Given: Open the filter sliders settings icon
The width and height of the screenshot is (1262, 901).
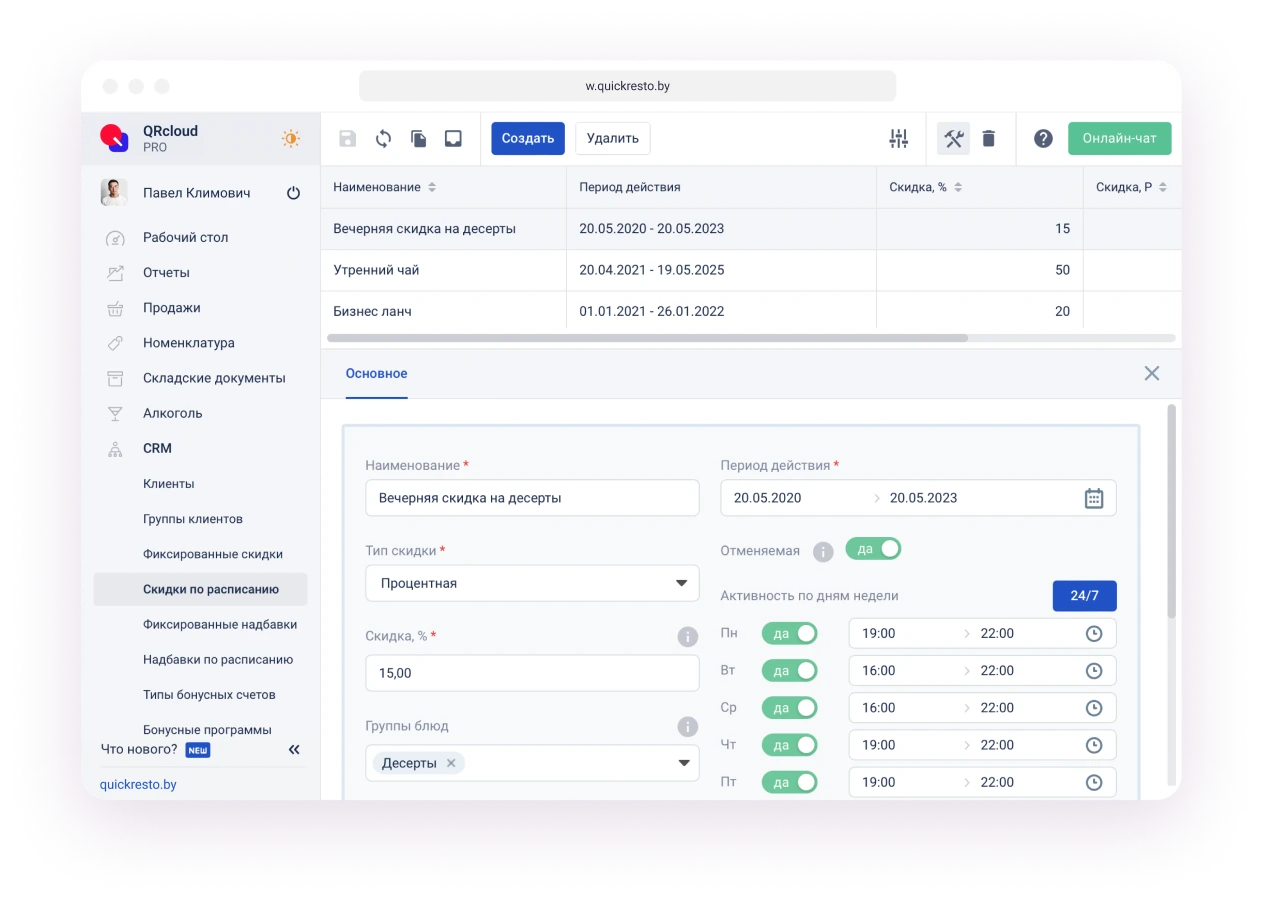Looking at the screenshot, I should [898, 139].
